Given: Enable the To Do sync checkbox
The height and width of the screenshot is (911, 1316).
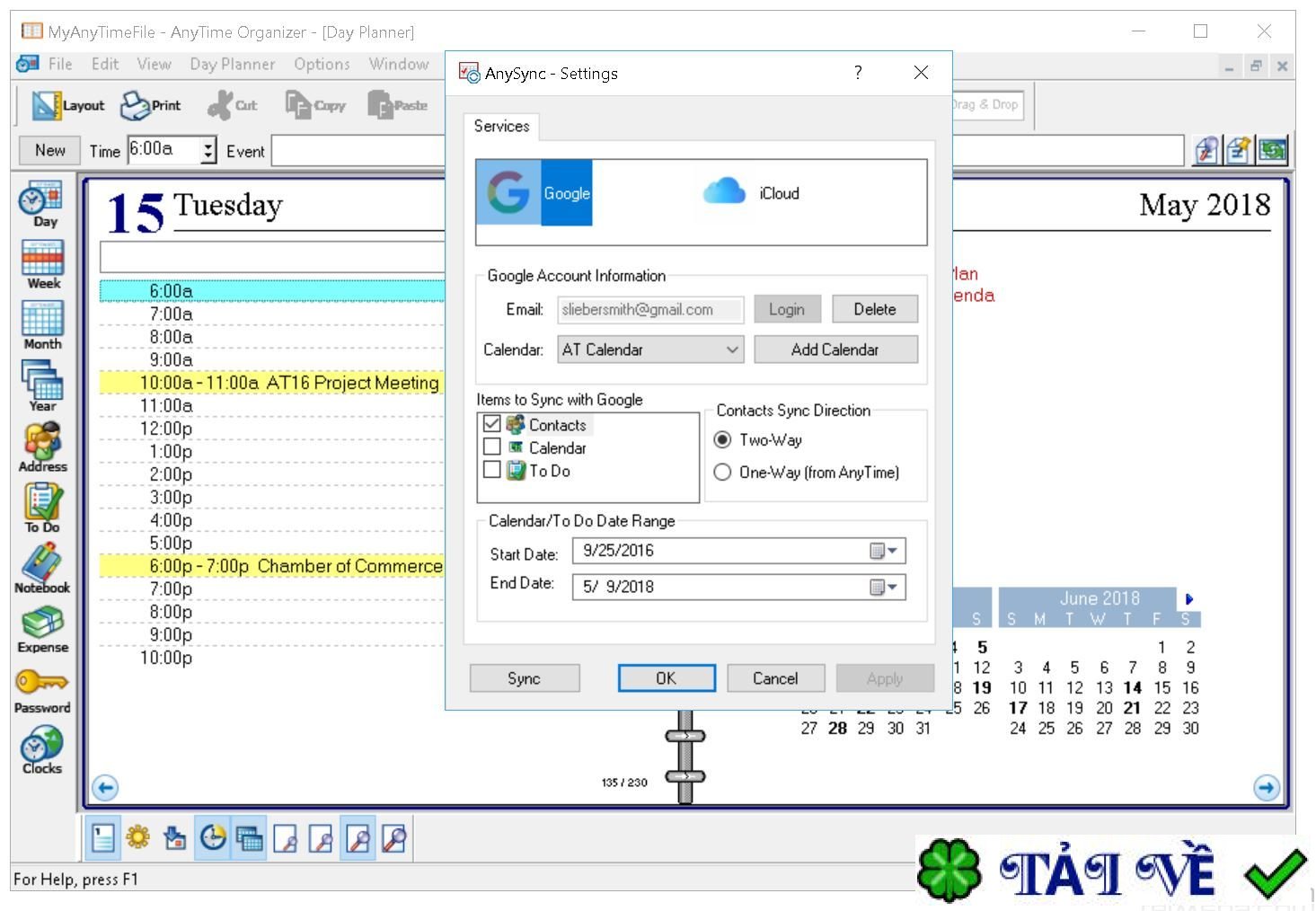Looking at the screenshot, I should 492,469.
